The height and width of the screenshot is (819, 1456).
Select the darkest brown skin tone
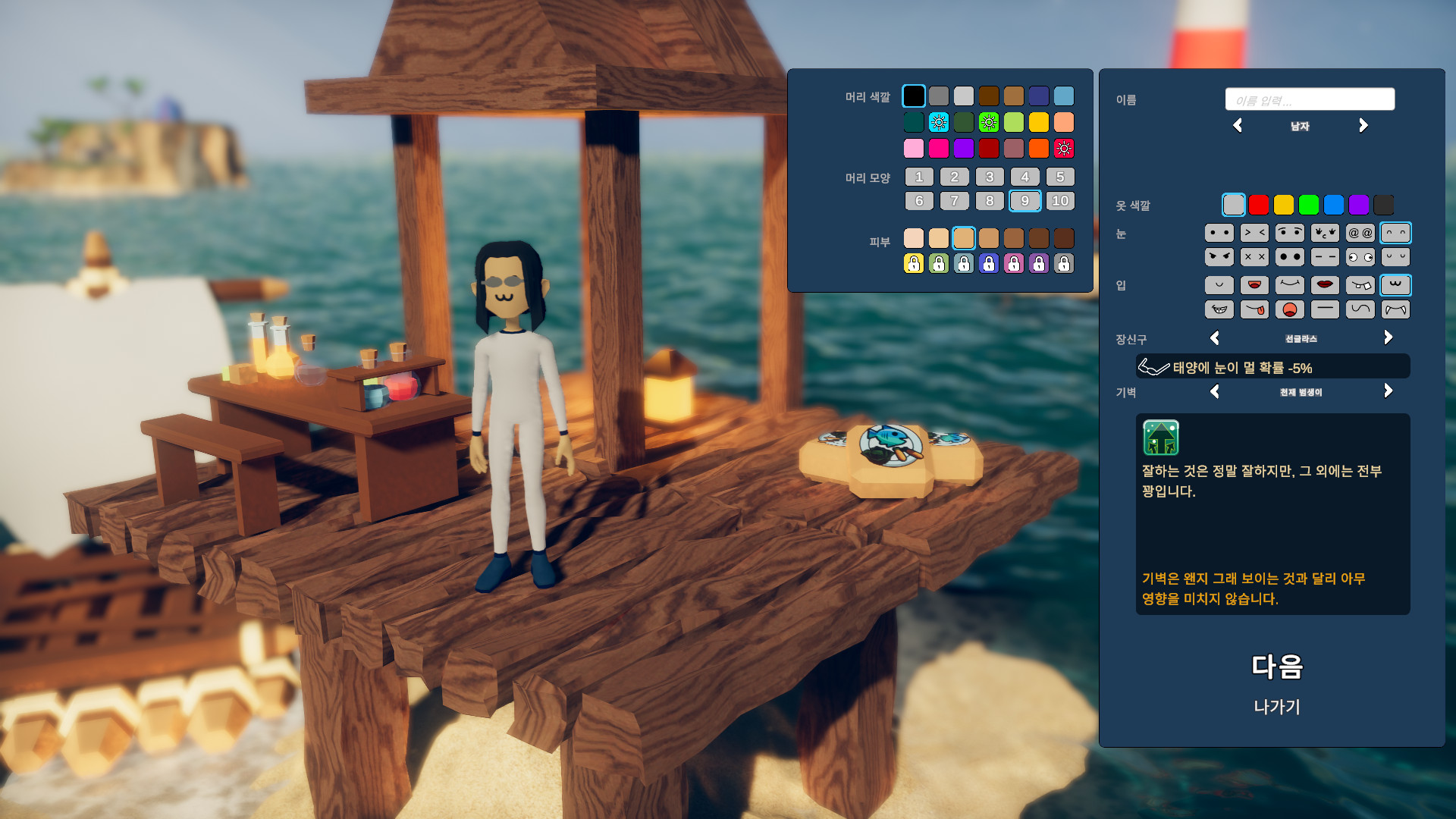tap(1064, 238)
